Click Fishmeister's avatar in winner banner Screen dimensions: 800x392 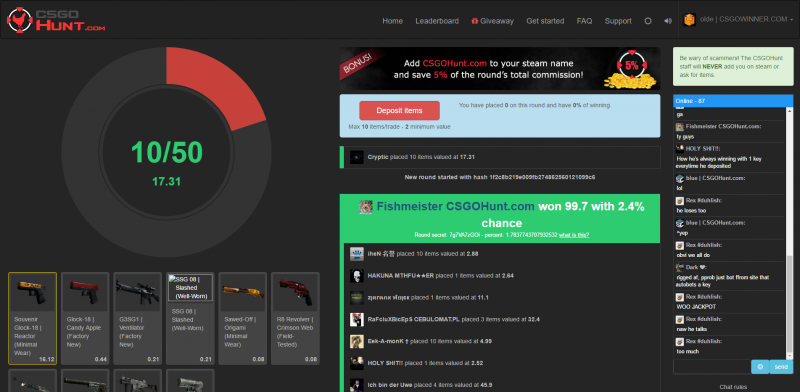coord(365,207)
